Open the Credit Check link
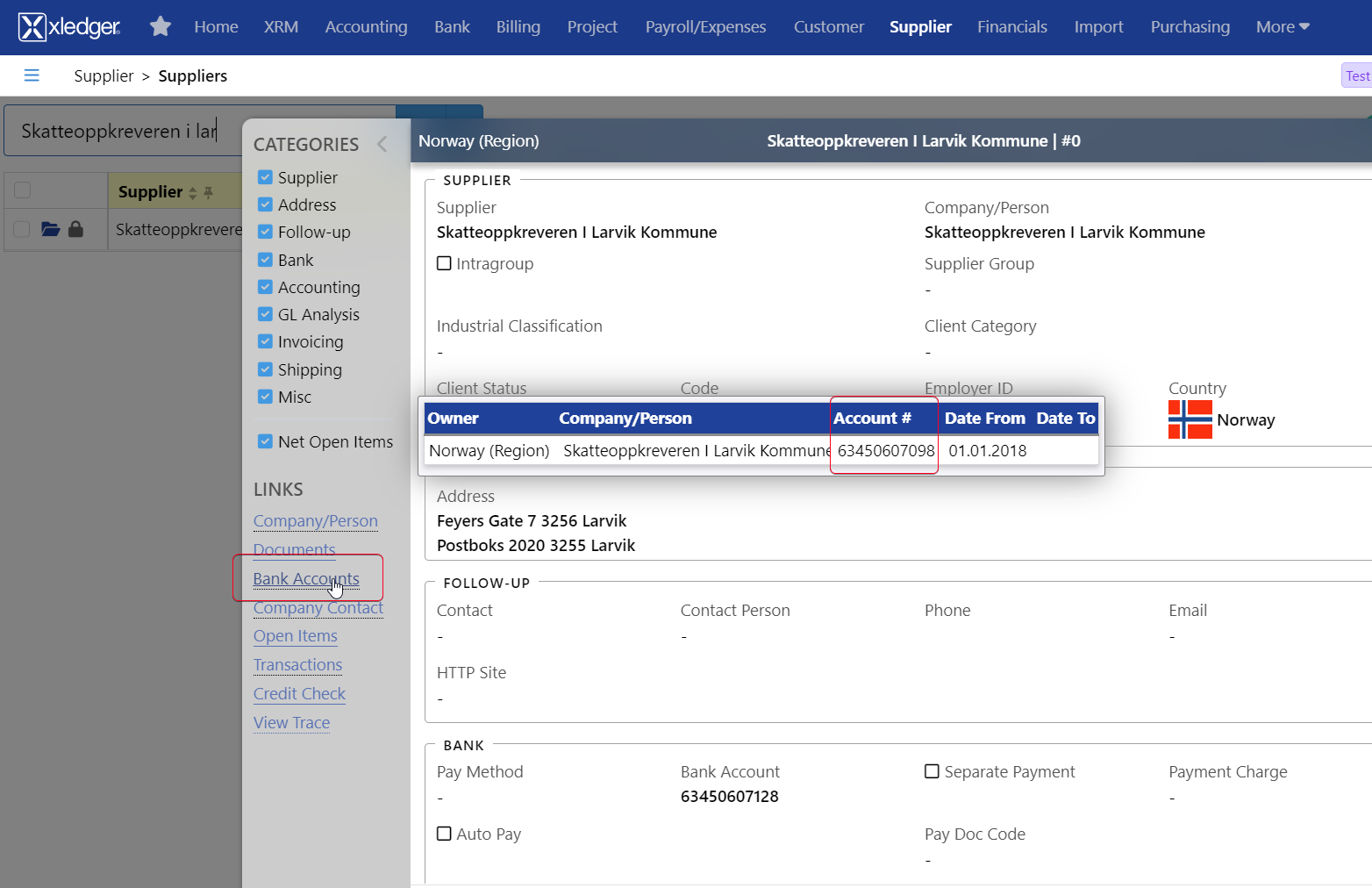The height and width of the screenshot is (888, 1372). [300, 694]
